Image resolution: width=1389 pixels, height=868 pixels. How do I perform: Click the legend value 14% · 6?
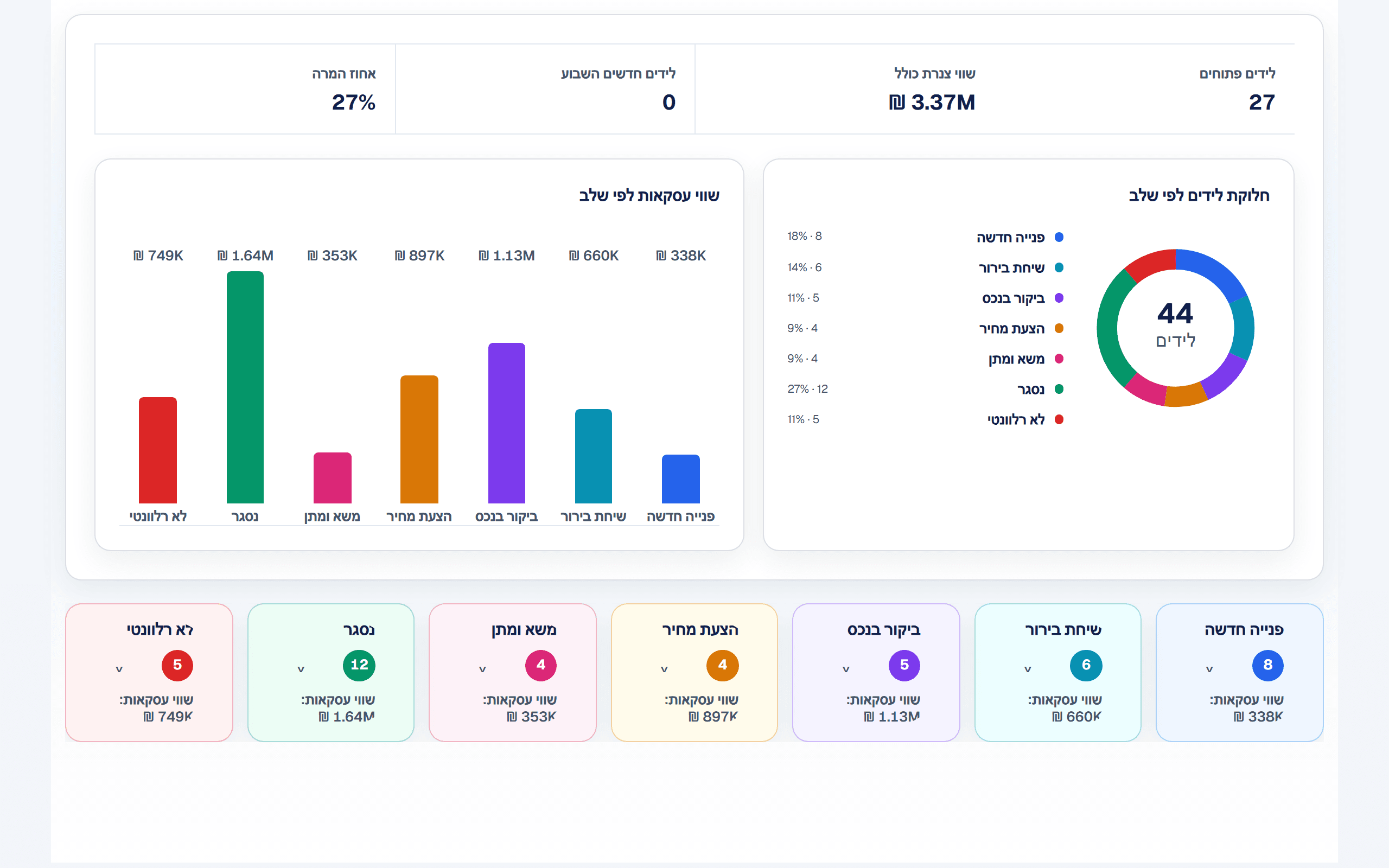[x=804, y=267]
